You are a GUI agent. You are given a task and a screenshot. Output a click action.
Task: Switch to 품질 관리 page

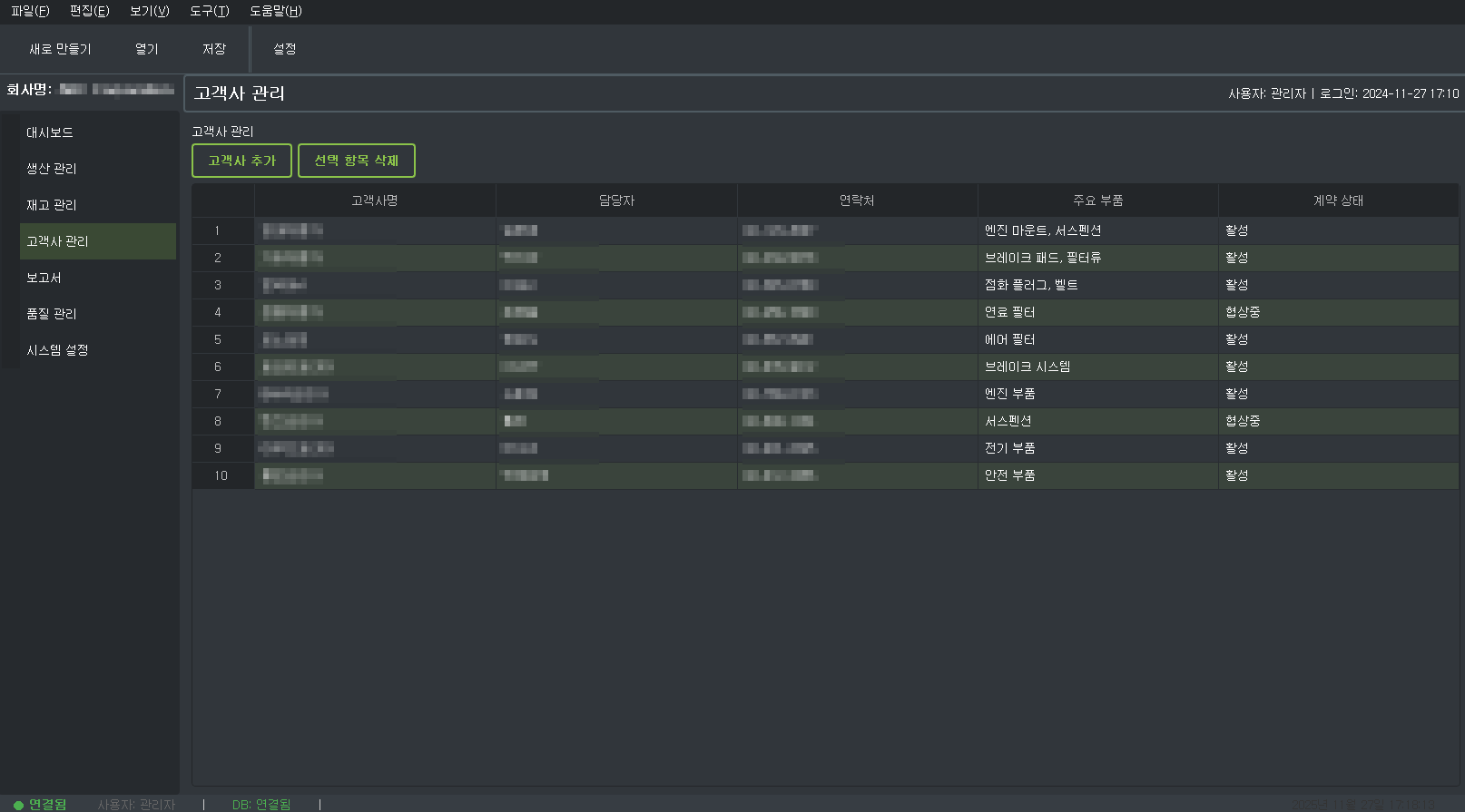(x=52, y=314)
